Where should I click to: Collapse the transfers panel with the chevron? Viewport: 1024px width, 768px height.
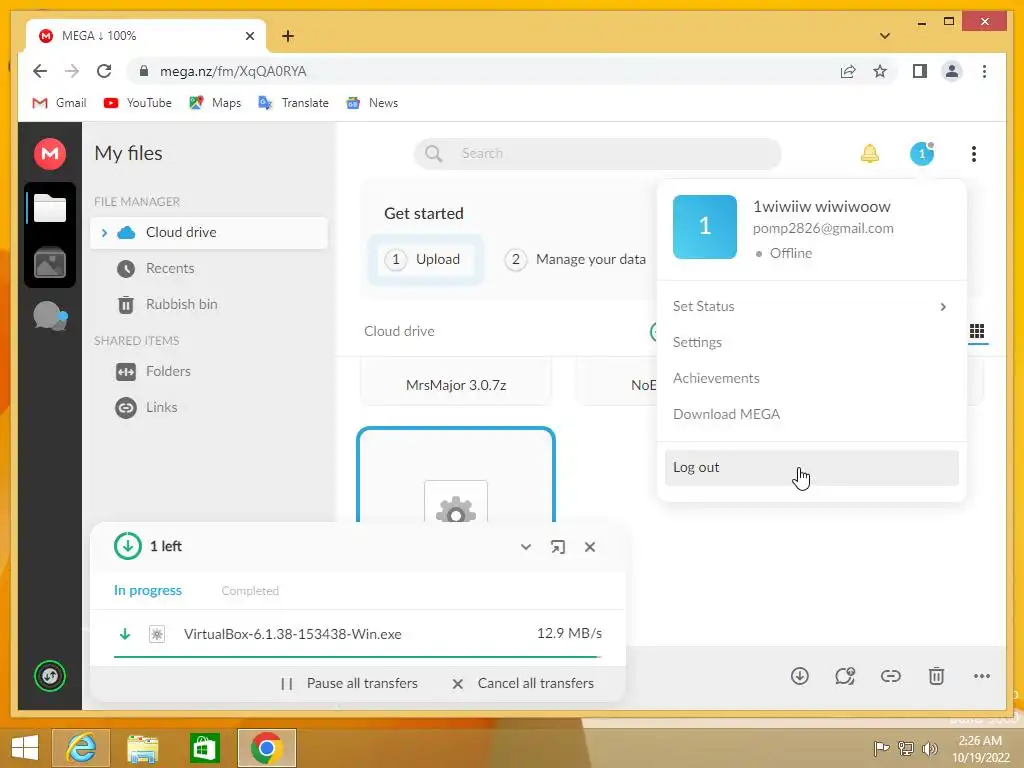[526, 547]
